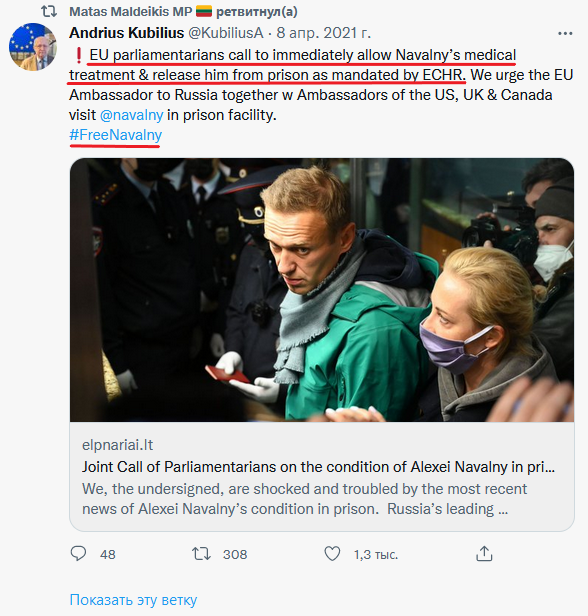Open the tweet date 8 апр. 2021
Screen dimensions: 588x616
[x=323, y=33]
